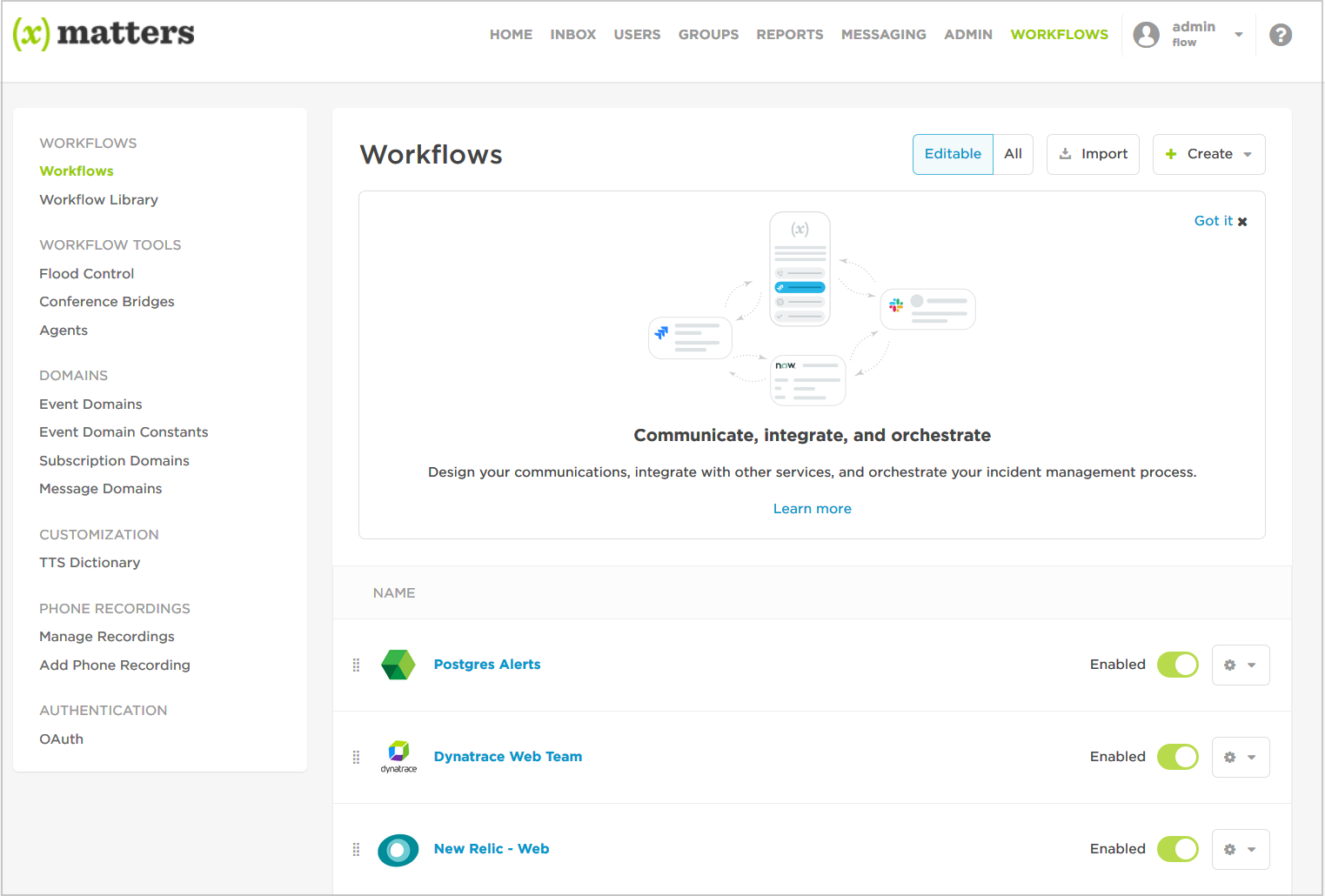The image size is (1325, 896).
Task: Click the New Relic workflow logo icon
Action: click(x=398, y=850)
